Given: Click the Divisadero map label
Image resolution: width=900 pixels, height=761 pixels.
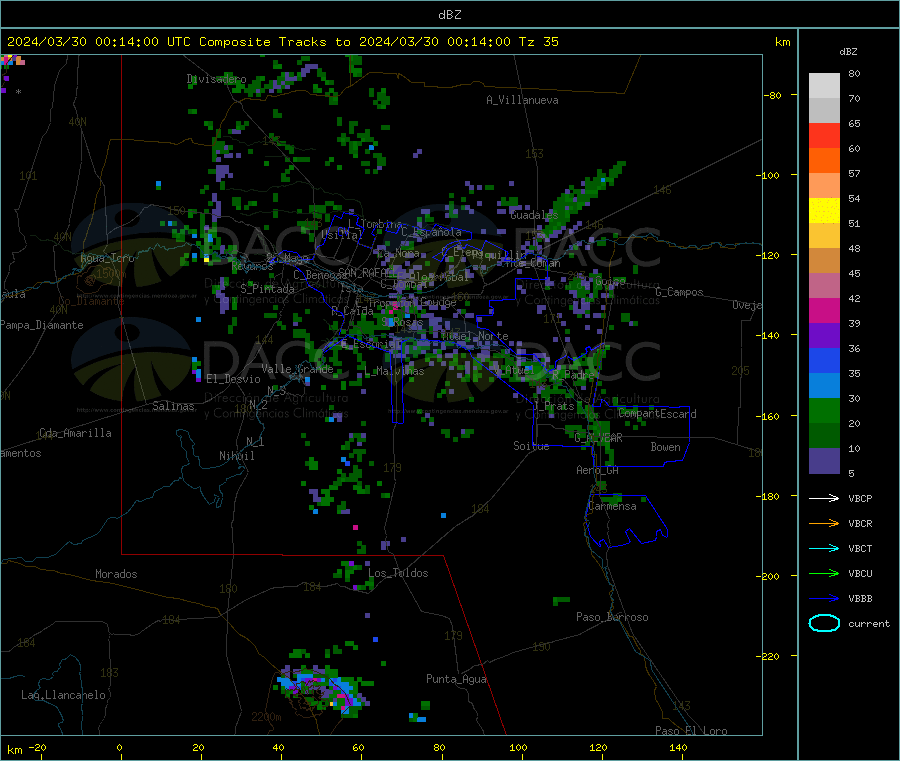Looking at the screenshot, I should point(216,79).
